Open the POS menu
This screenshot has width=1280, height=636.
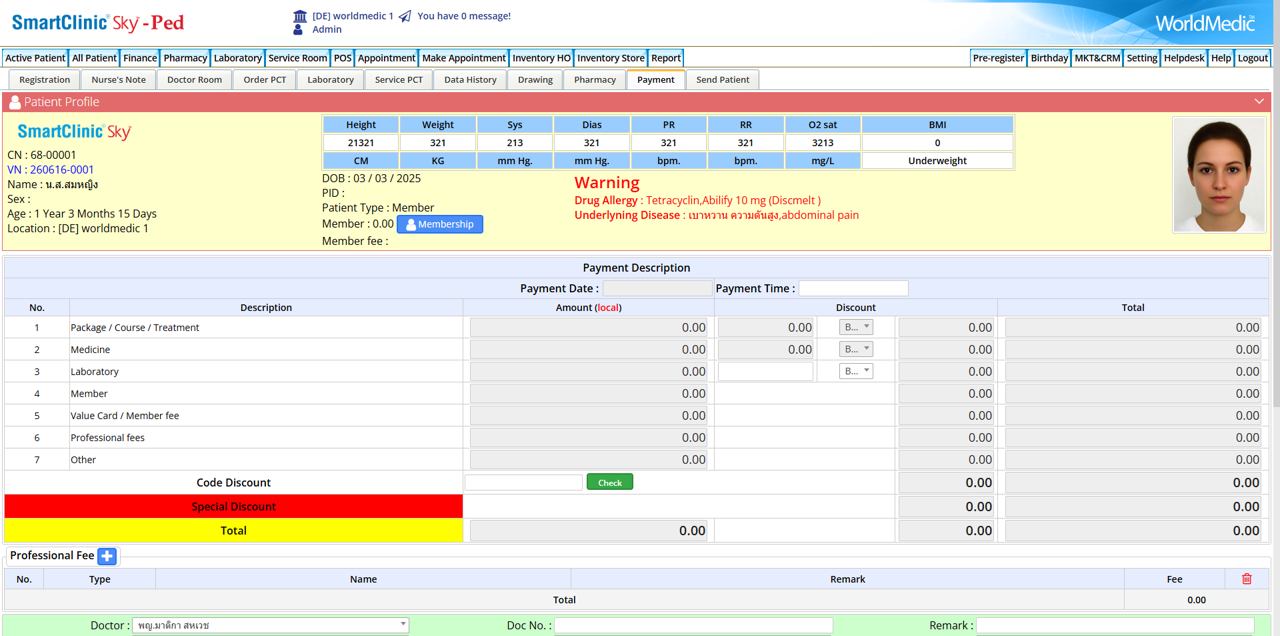tap(343, 58)
